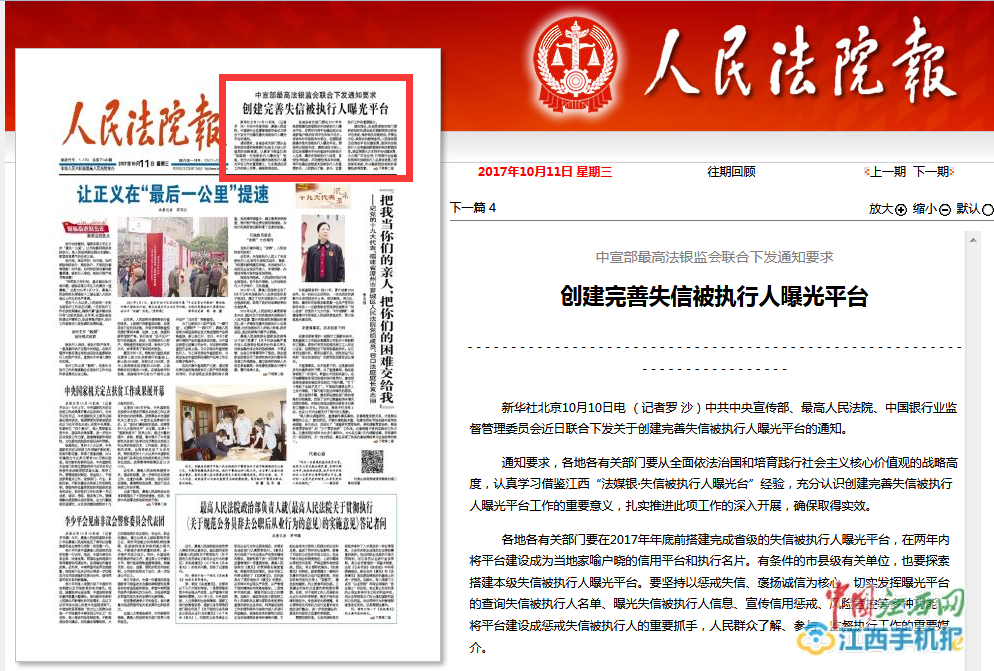Open the vertical 把我当你们的亲人 headline on the page

(386, 296)
